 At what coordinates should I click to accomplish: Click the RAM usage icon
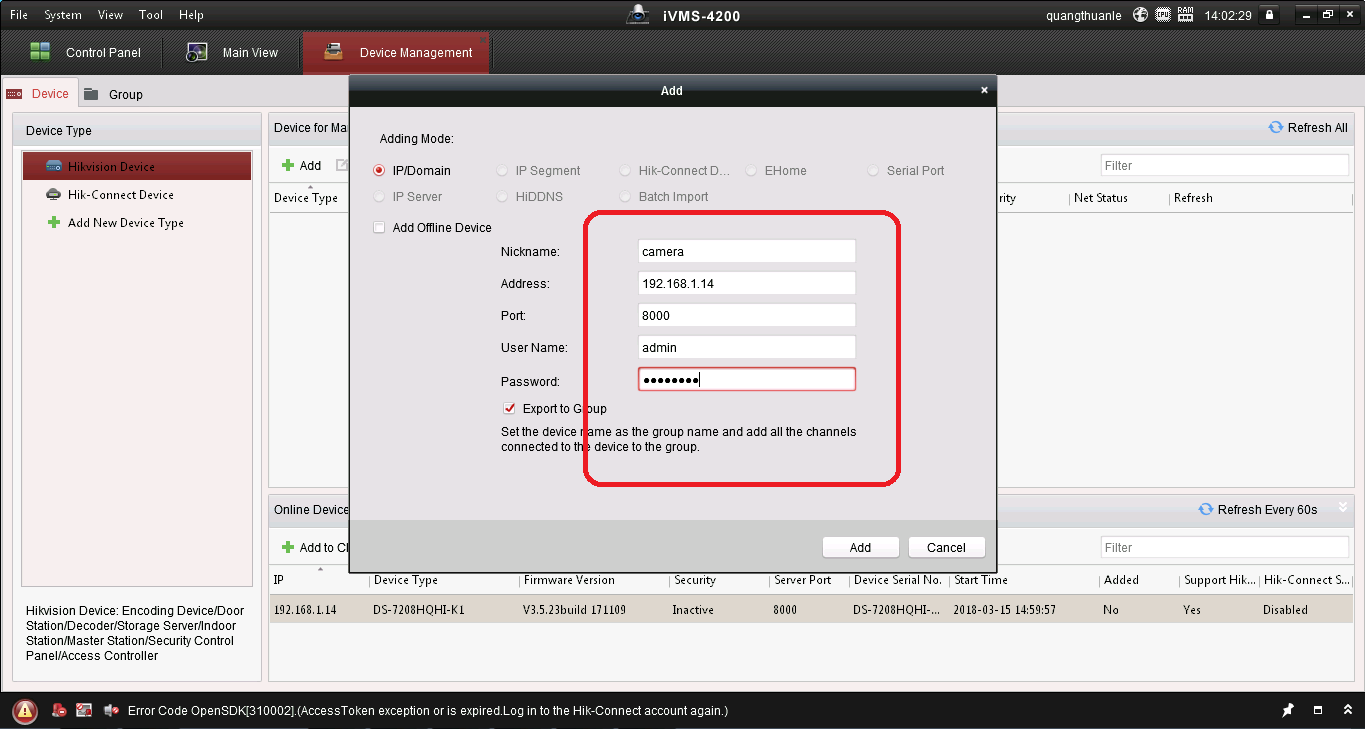(x=1186, y=15)
